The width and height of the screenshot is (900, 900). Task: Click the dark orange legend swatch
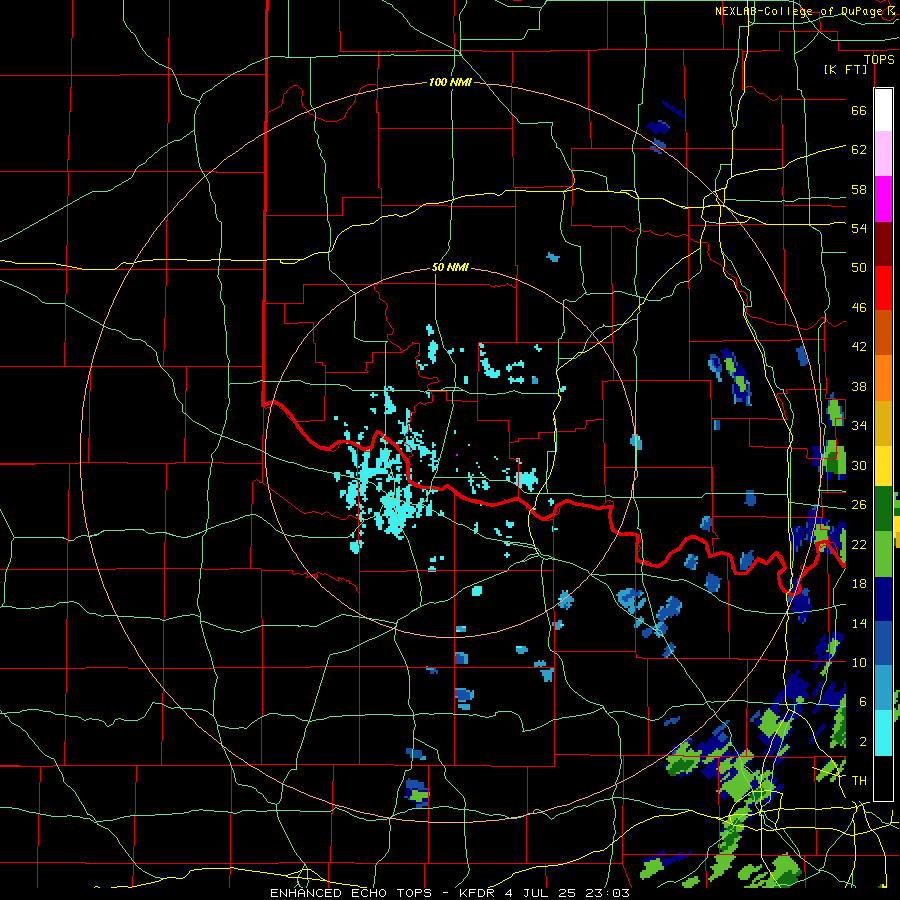tap(883, 333)
